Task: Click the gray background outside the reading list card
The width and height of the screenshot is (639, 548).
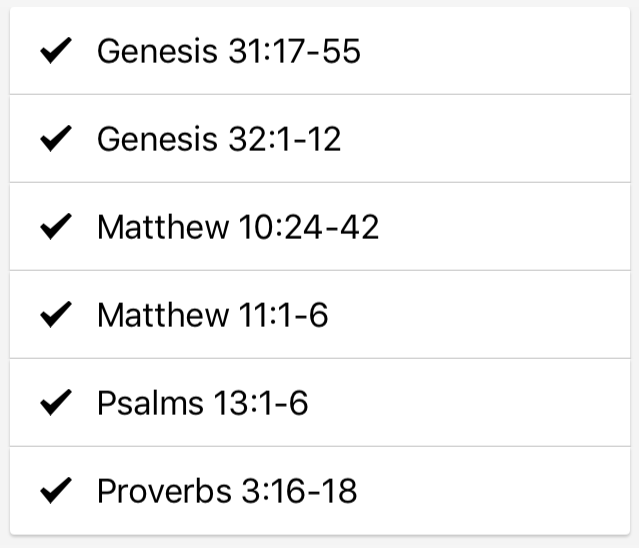Action: (320, 543)
